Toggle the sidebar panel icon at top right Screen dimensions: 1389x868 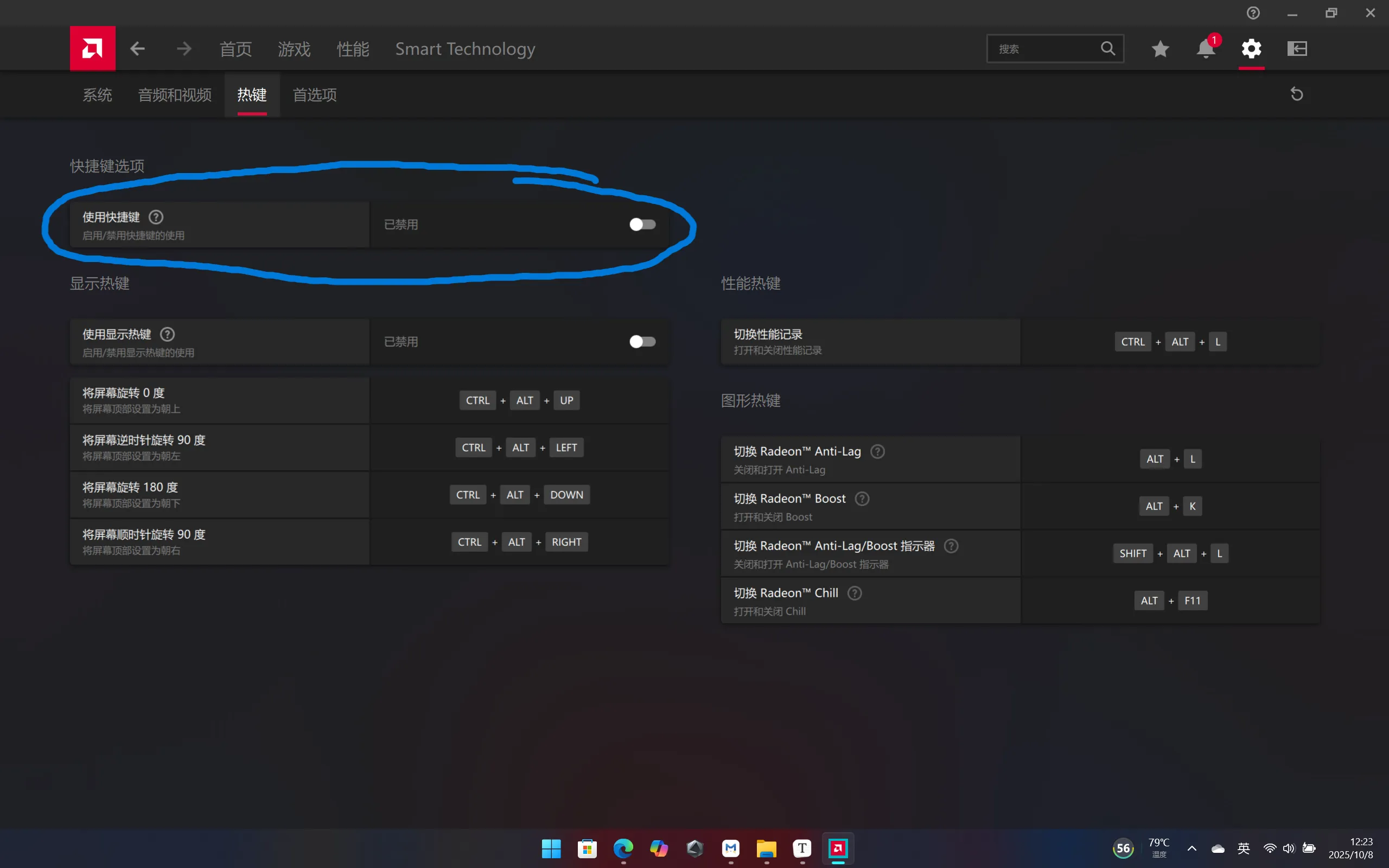pyautogui.click(x=1297, y=49)
